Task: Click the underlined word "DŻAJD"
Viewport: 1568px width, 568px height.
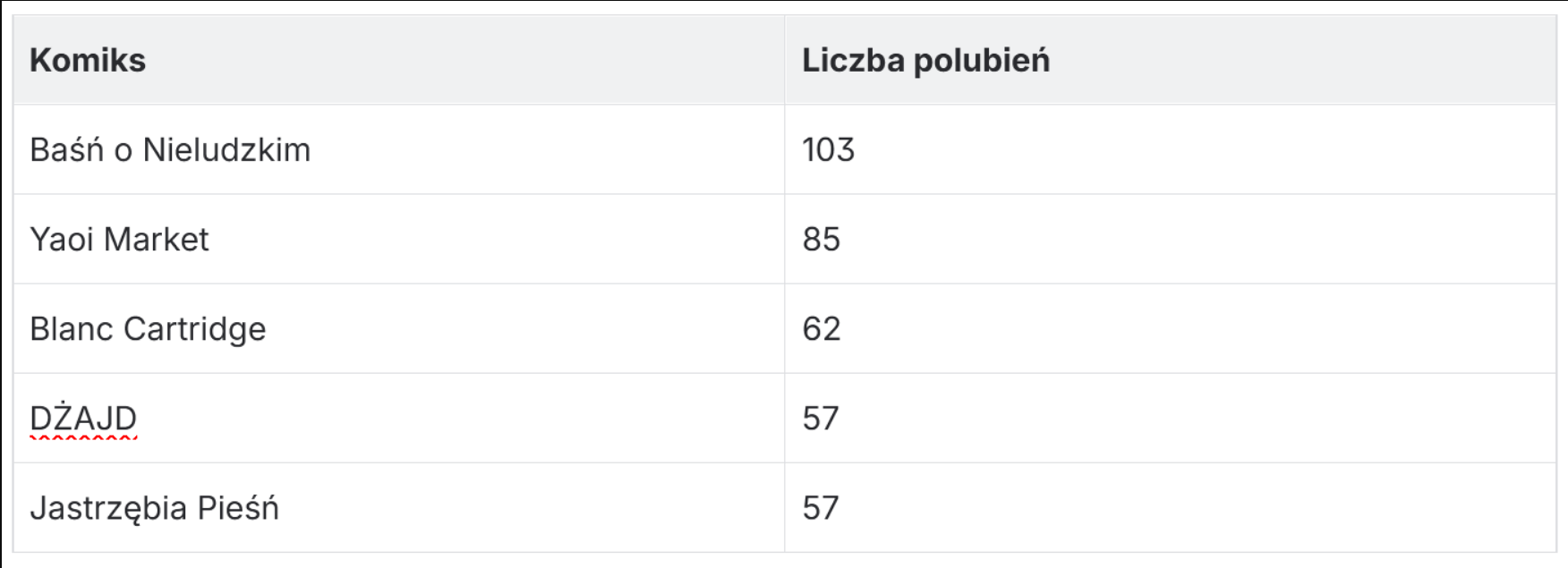Action: (x=83, y=418)
